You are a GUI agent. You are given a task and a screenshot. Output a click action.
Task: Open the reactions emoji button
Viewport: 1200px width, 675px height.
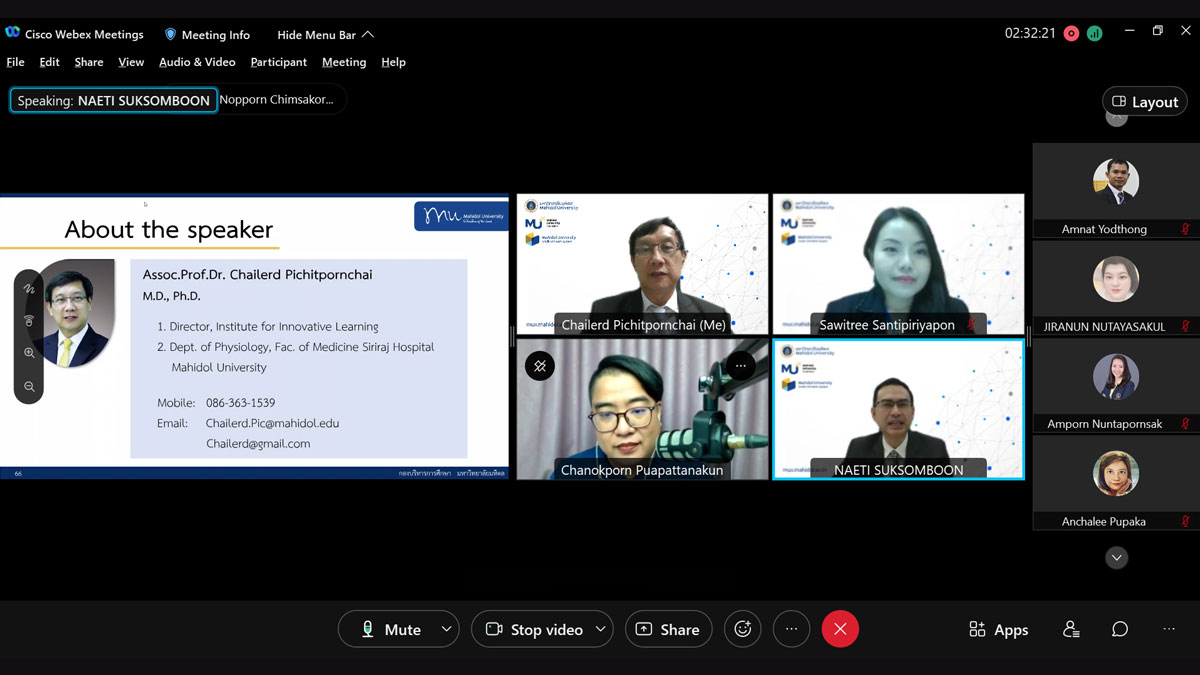742,629
